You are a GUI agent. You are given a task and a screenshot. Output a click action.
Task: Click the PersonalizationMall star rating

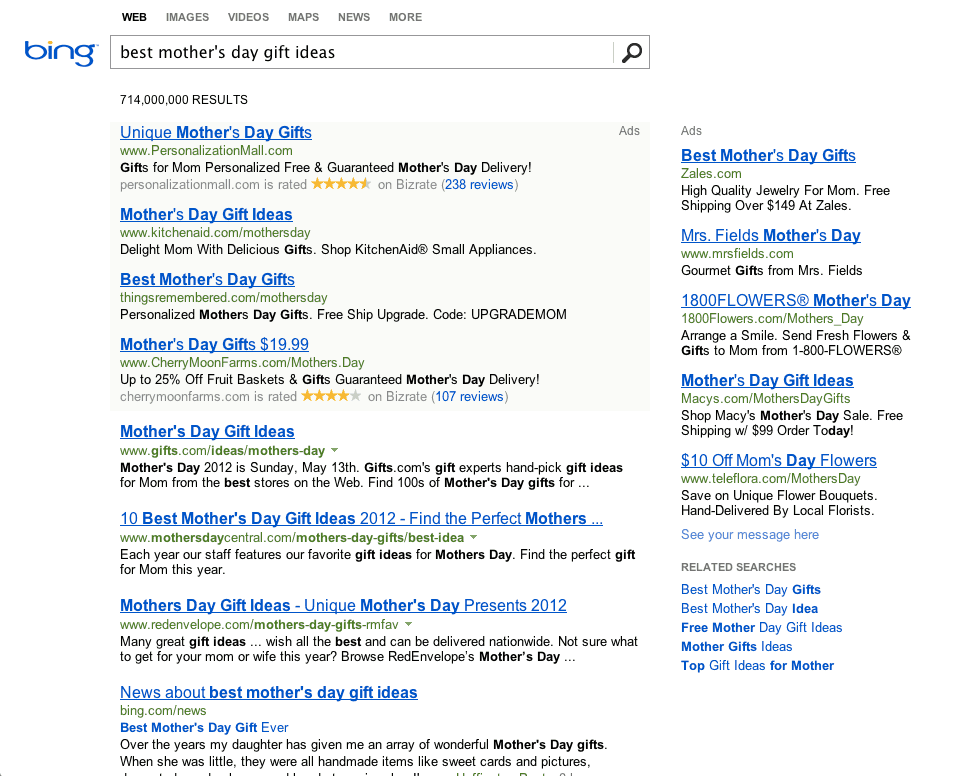[341, 184]
